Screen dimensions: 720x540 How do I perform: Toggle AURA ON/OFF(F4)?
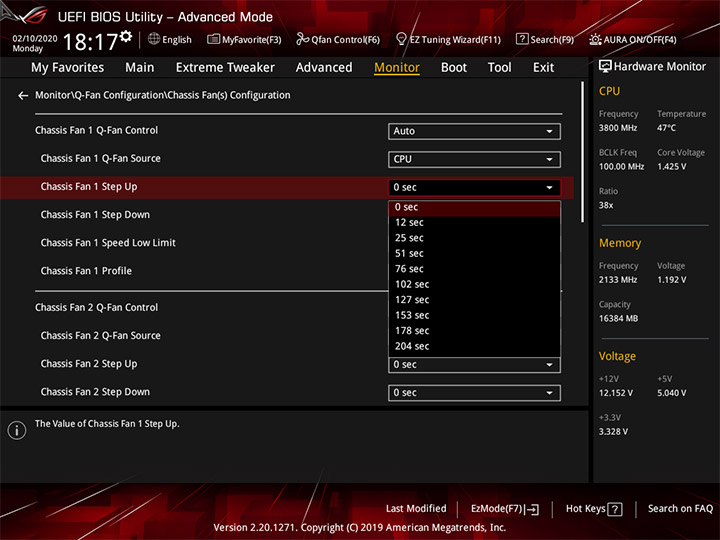pos(633,39)
